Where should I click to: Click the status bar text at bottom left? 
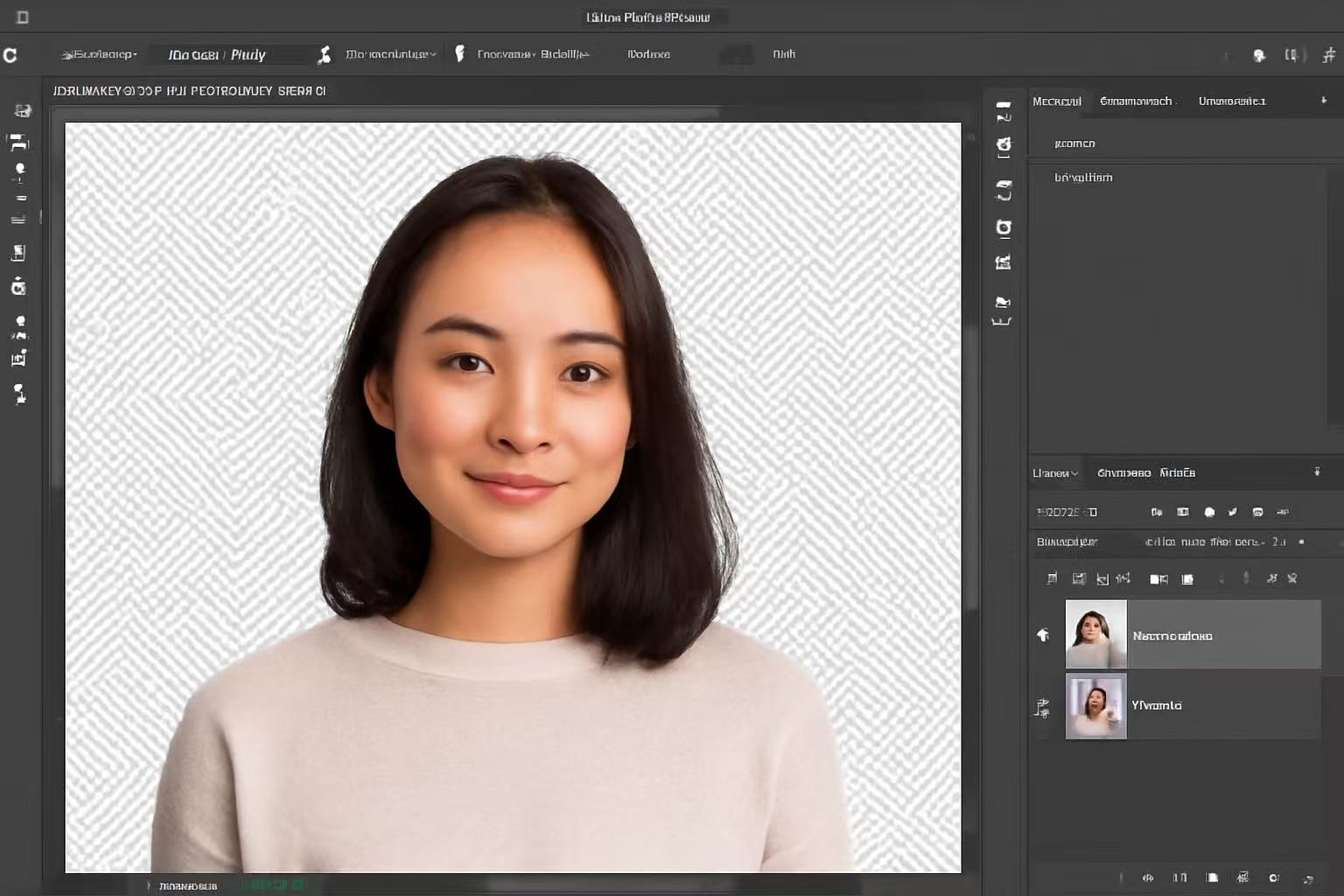(x=187, y=885)
